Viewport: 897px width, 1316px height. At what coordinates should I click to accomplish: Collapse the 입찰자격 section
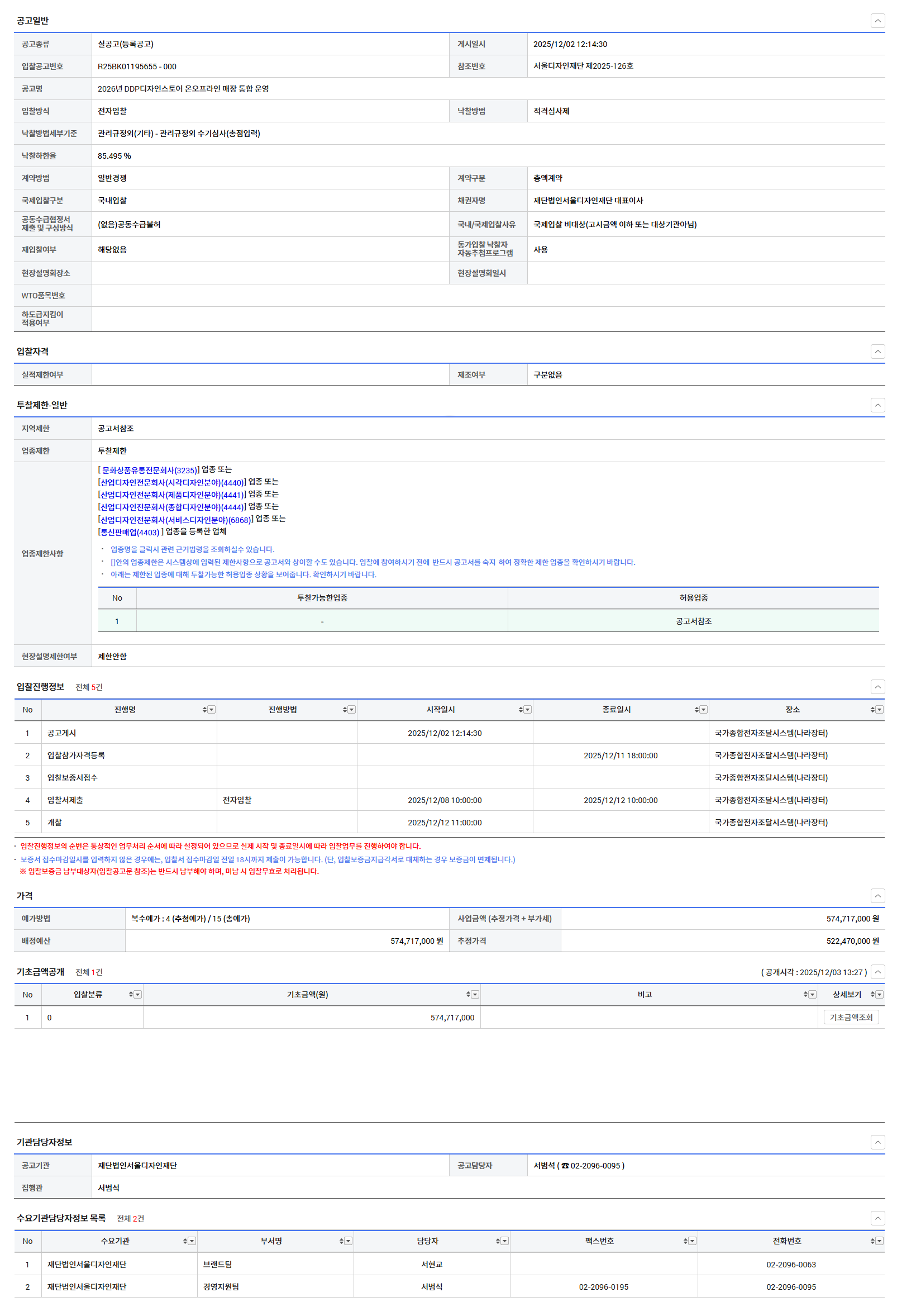coord(877,351)
